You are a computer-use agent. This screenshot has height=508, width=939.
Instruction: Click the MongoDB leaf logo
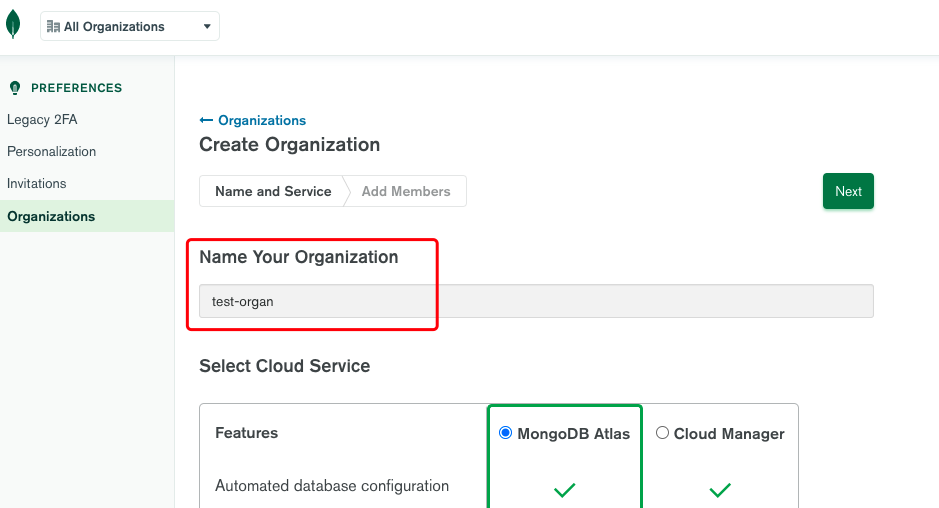(x=13, y=25)
